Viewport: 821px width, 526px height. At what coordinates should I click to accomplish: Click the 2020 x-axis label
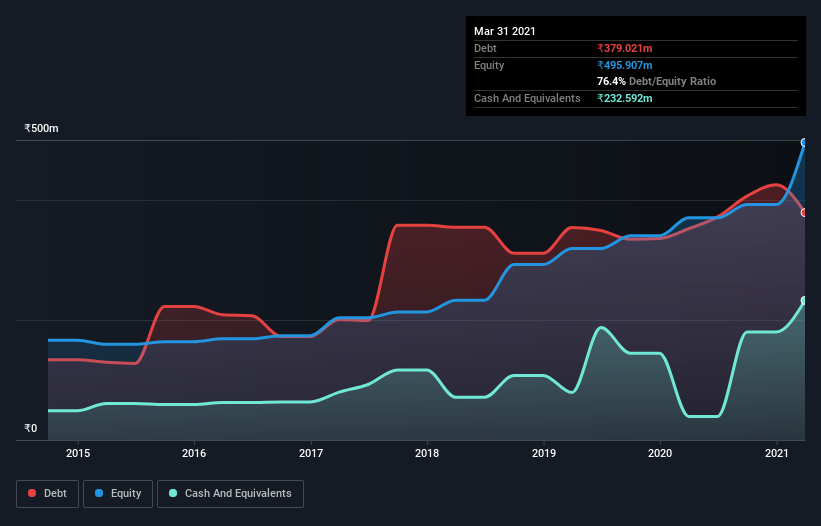[x=660, y=453]
